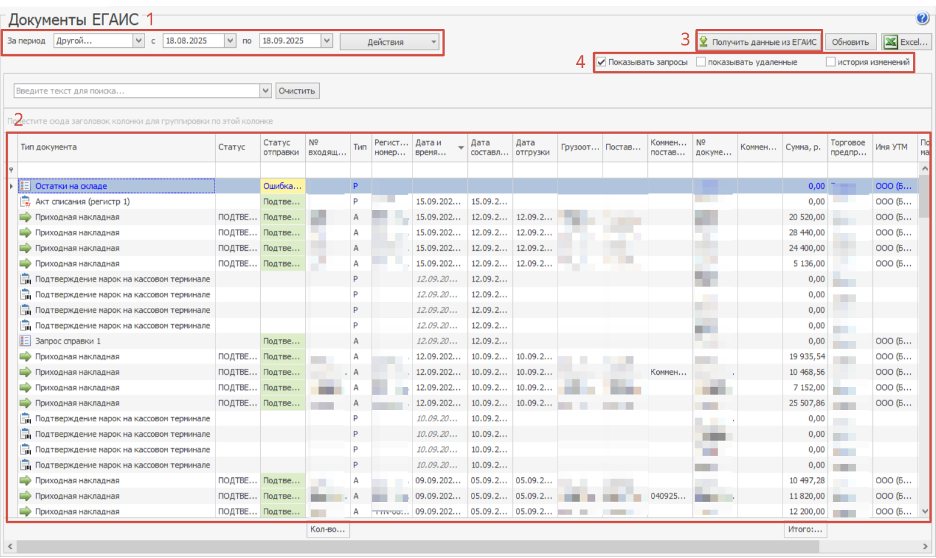Click green arrow icon of 25 507,86 invoice
This screenshot has height=558, width=936.
pyautogui.click(x=25, y=403)
